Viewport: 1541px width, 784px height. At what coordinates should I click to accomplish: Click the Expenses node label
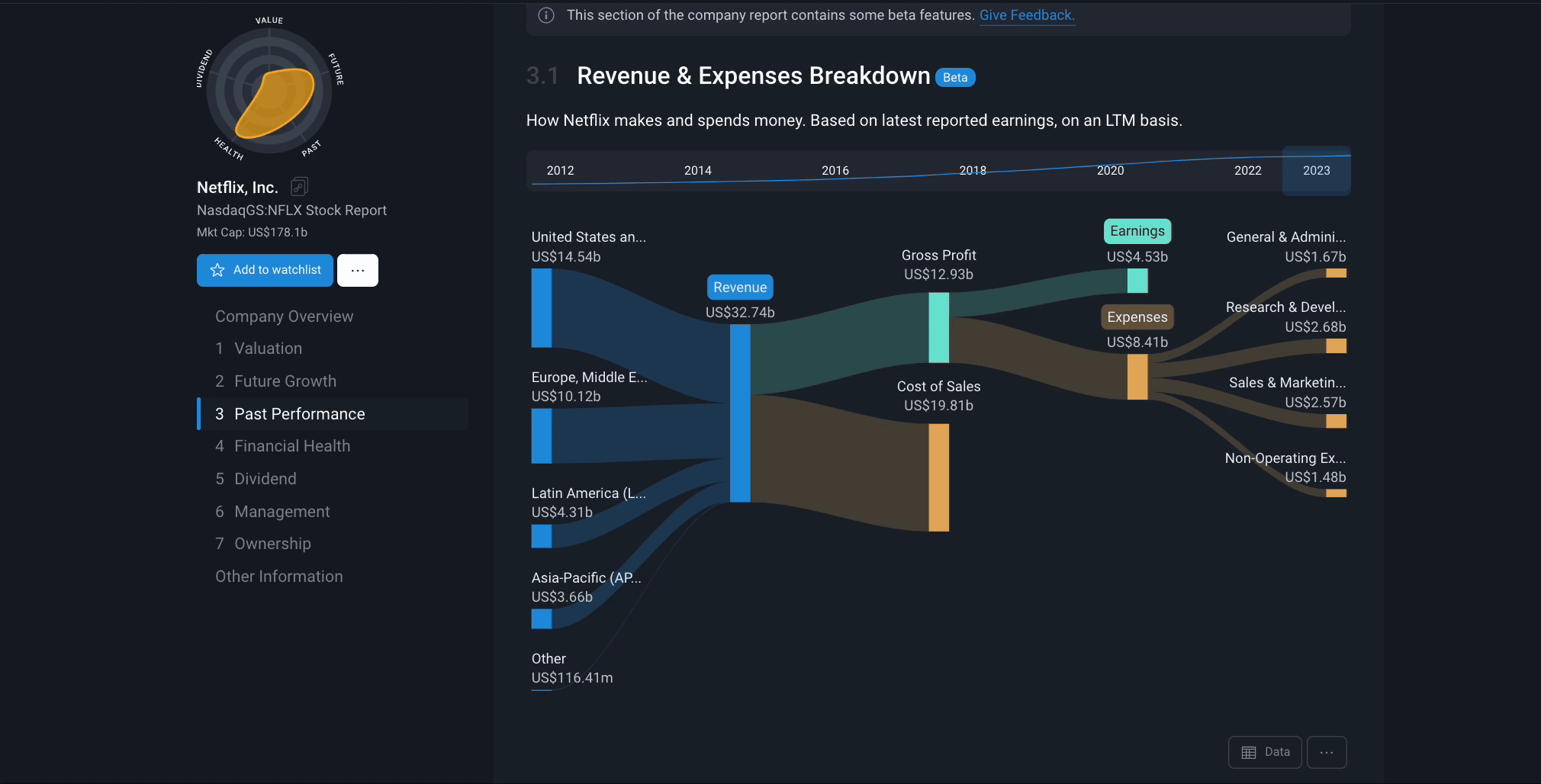click(x=1137, y=317)
